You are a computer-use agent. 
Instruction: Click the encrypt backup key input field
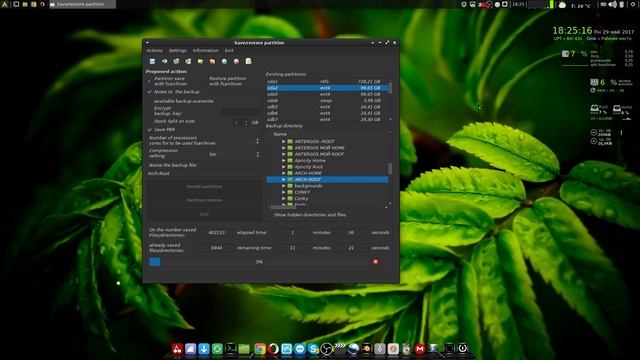[241, 111]
